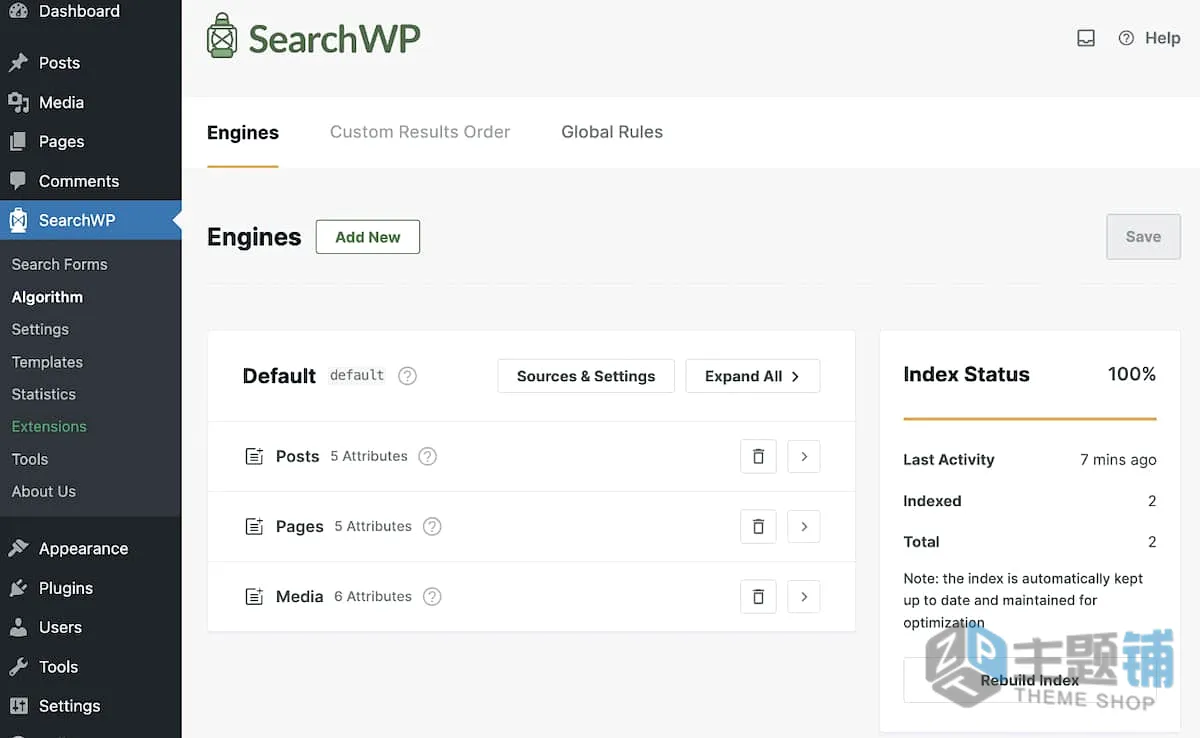Screen dimensions: 1200x738
Task: Click '6 Attributes' text in Media row
Action: [x=373, y=596]
